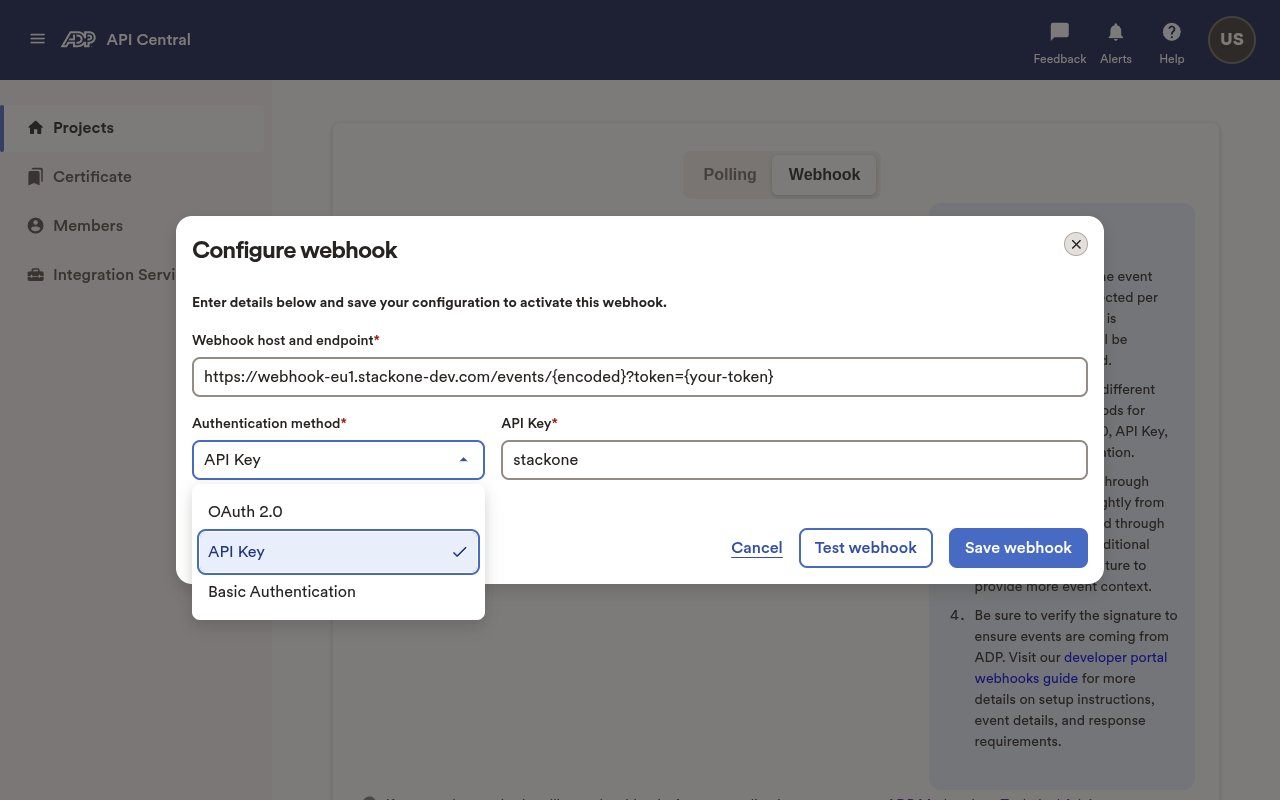Click the API Key checkmark icon
Screen dimensions: 1280x800
click(x=460, y=552)
